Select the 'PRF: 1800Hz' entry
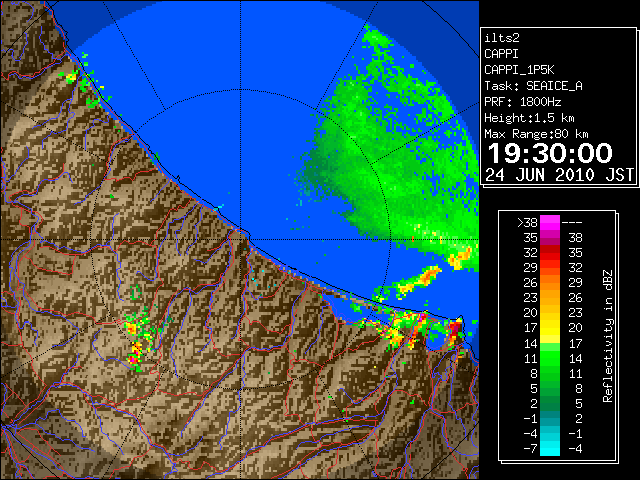This screenshot has width=640, height=480. click(522, 102)
